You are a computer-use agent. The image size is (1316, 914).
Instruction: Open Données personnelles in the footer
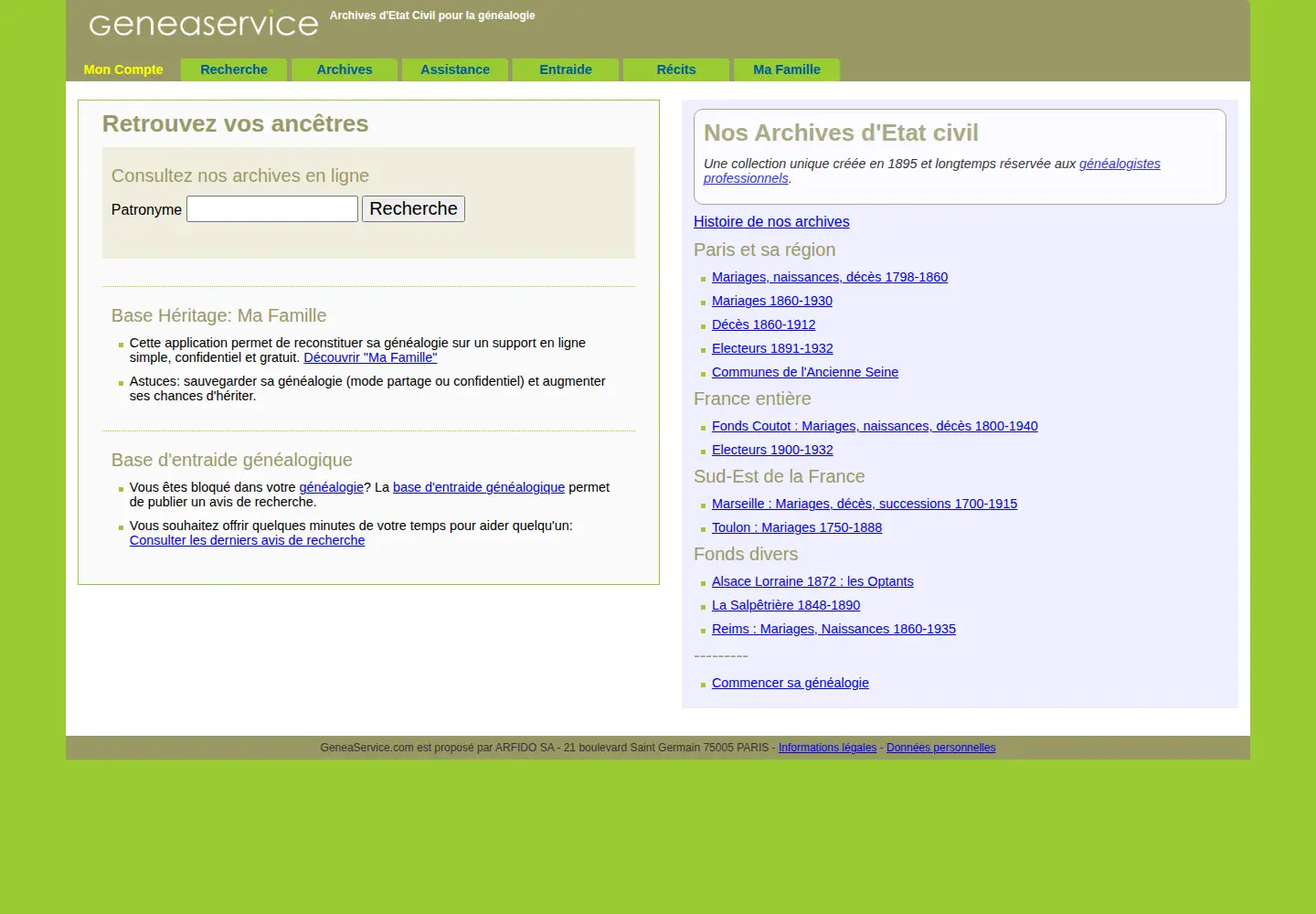[941, 748]
